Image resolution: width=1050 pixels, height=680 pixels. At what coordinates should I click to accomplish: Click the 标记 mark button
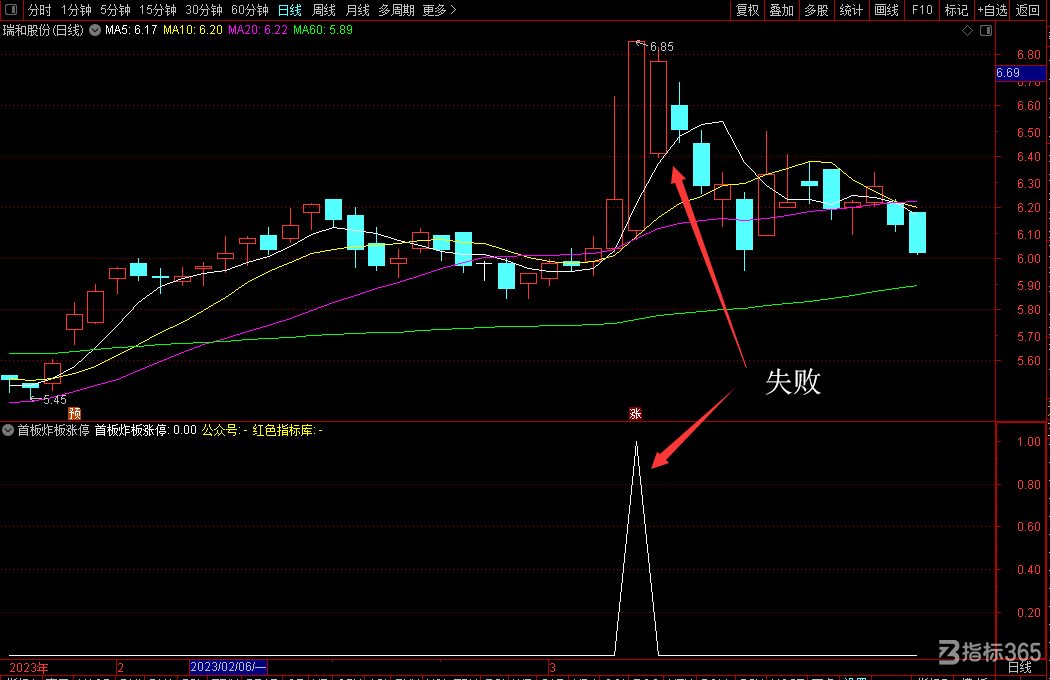point(956,10)
